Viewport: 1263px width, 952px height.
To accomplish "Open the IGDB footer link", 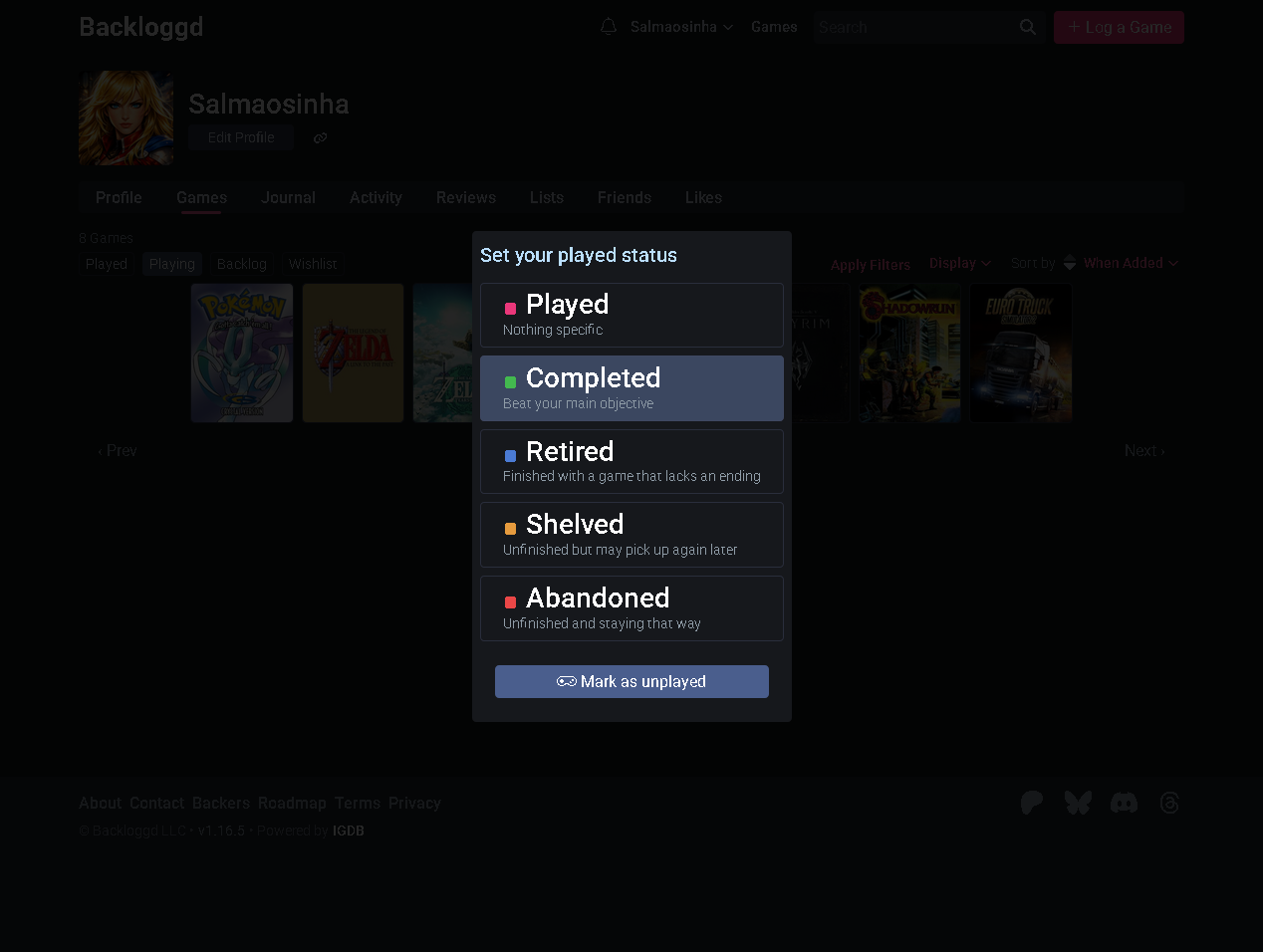I will point(348,831).
